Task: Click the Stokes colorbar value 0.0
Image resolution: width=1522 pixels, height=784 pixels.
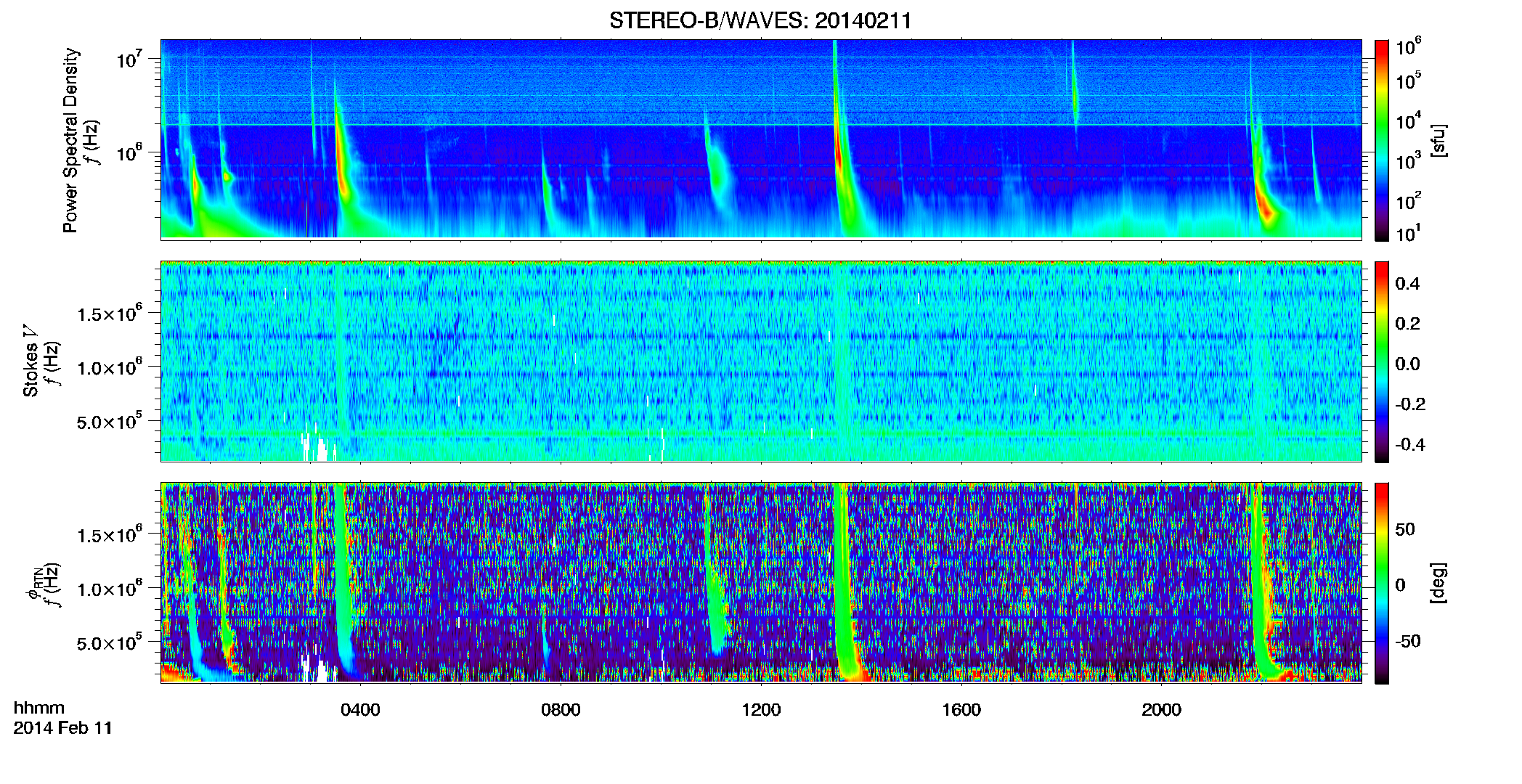Action: [x=1407, y=364]
